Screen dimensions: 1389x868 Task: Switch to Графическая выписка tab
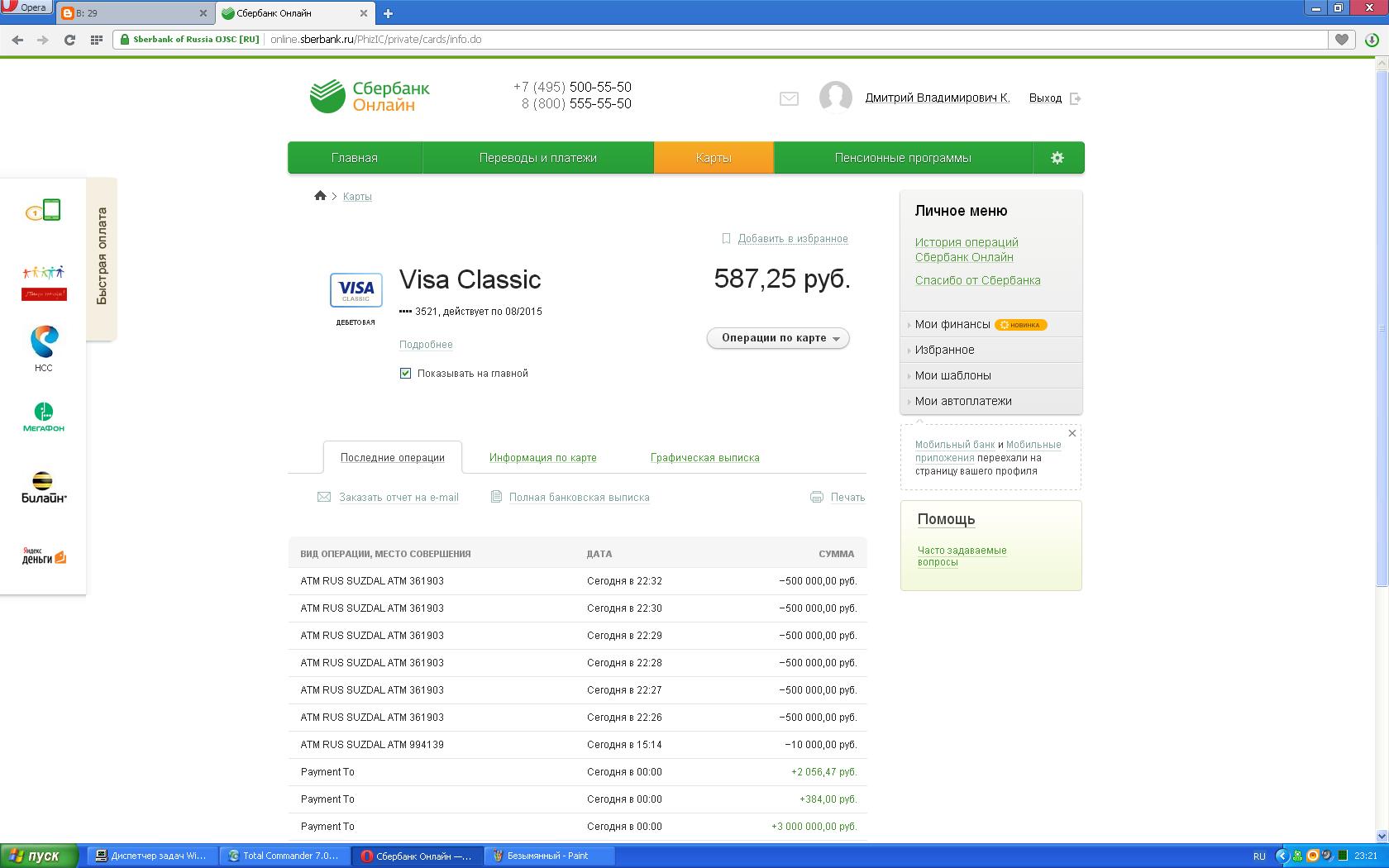click(x=705, y=457)
